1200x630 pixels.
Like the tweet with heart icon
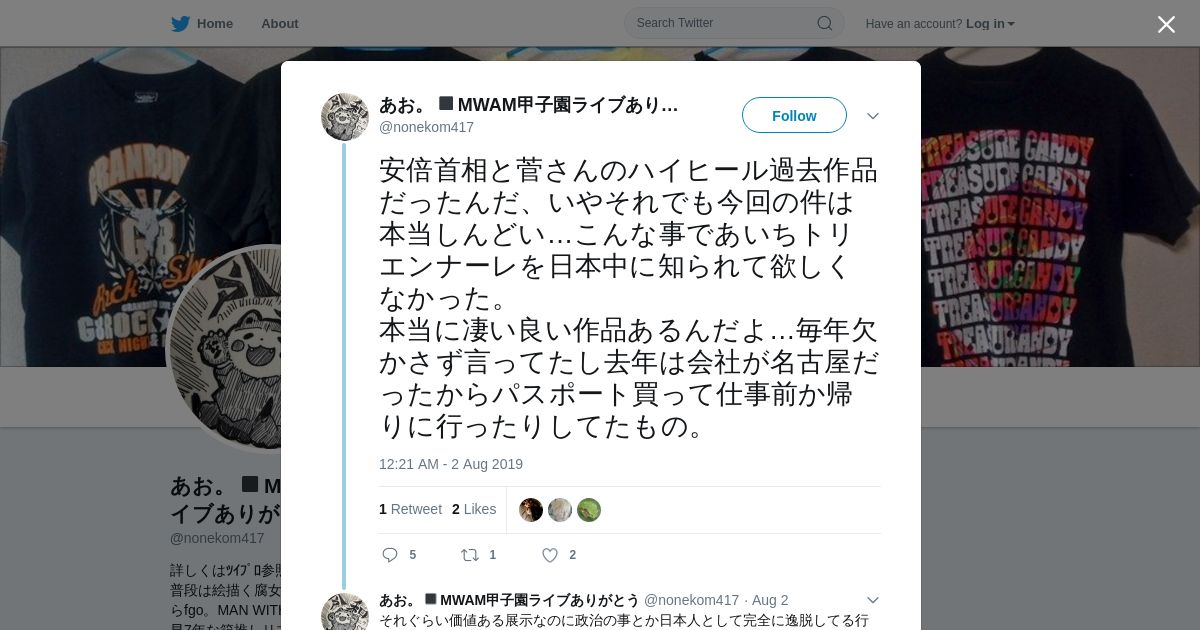coord(550,555)
